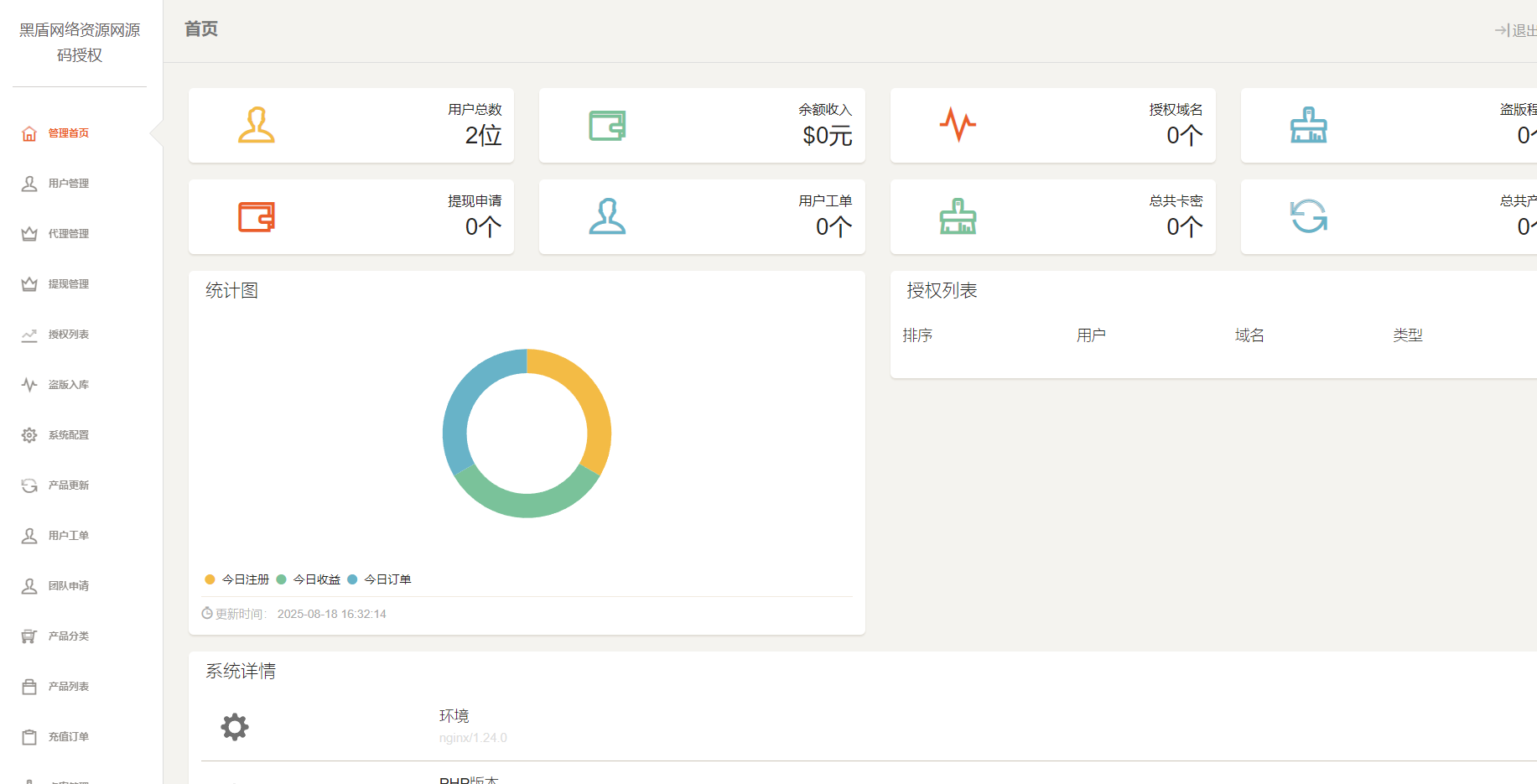Screen dimensions: 1537x784
Task: Click the 黑盾网络资源网源码授权 site title
Action: [80, 43]
